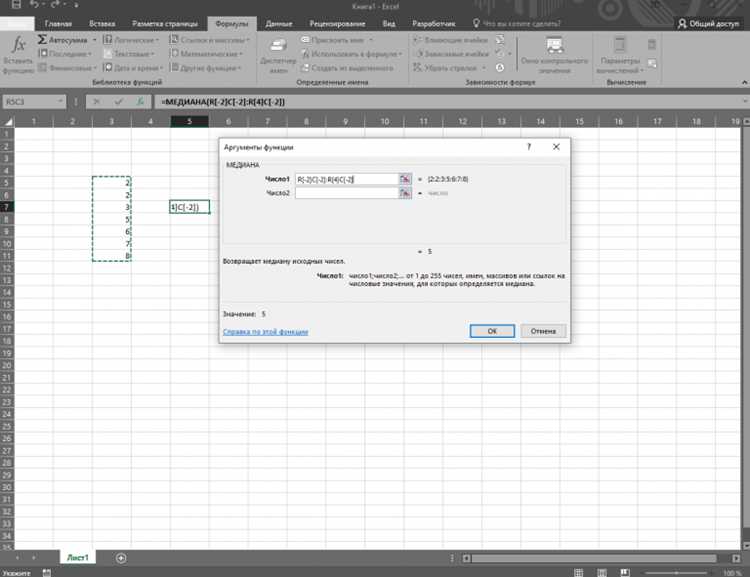Click the Число1 argument field

pos(347,179)
